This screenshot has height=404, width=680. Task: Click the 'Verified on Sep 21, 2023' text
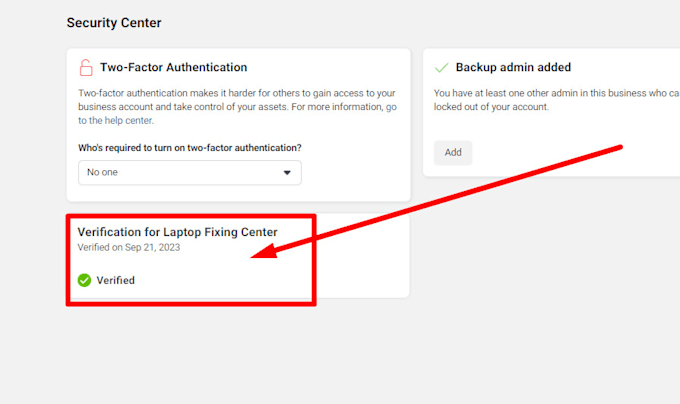pos(129,248)
